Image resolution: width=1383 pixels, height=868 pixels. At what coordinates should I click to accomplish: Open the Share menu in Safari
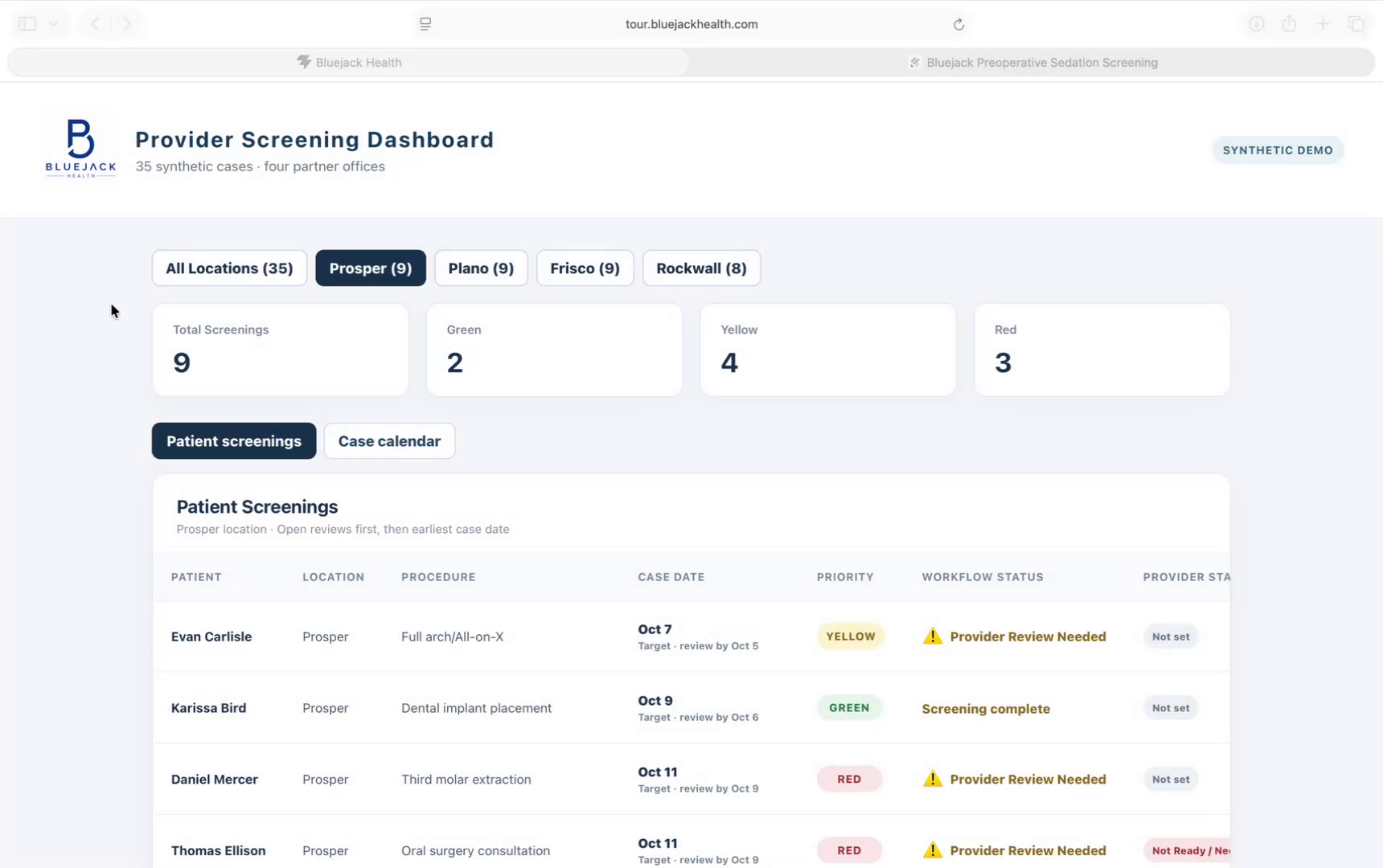(1289, 24)
